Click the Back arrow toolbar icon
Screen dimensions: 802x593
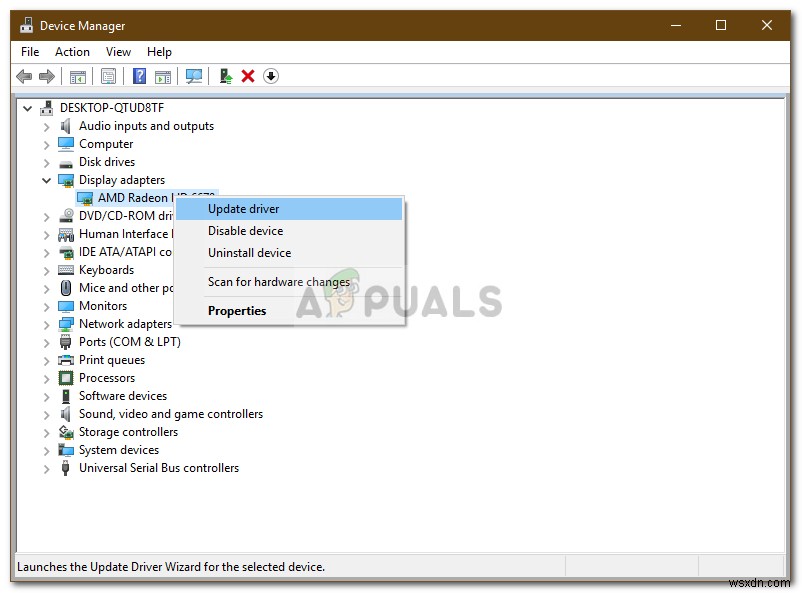[24, 76]
